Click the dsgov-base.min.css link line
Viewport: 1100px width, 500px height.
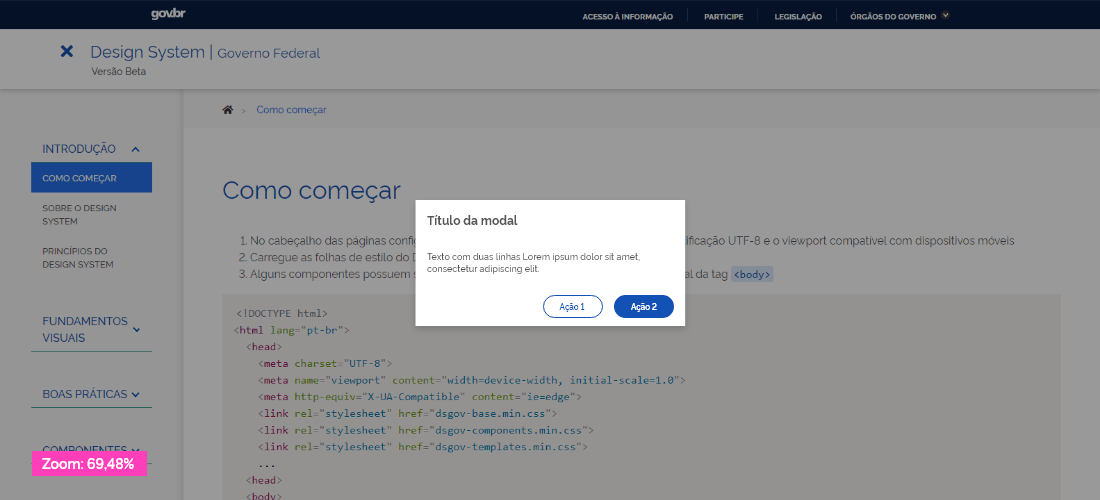(x=407, y=414)
